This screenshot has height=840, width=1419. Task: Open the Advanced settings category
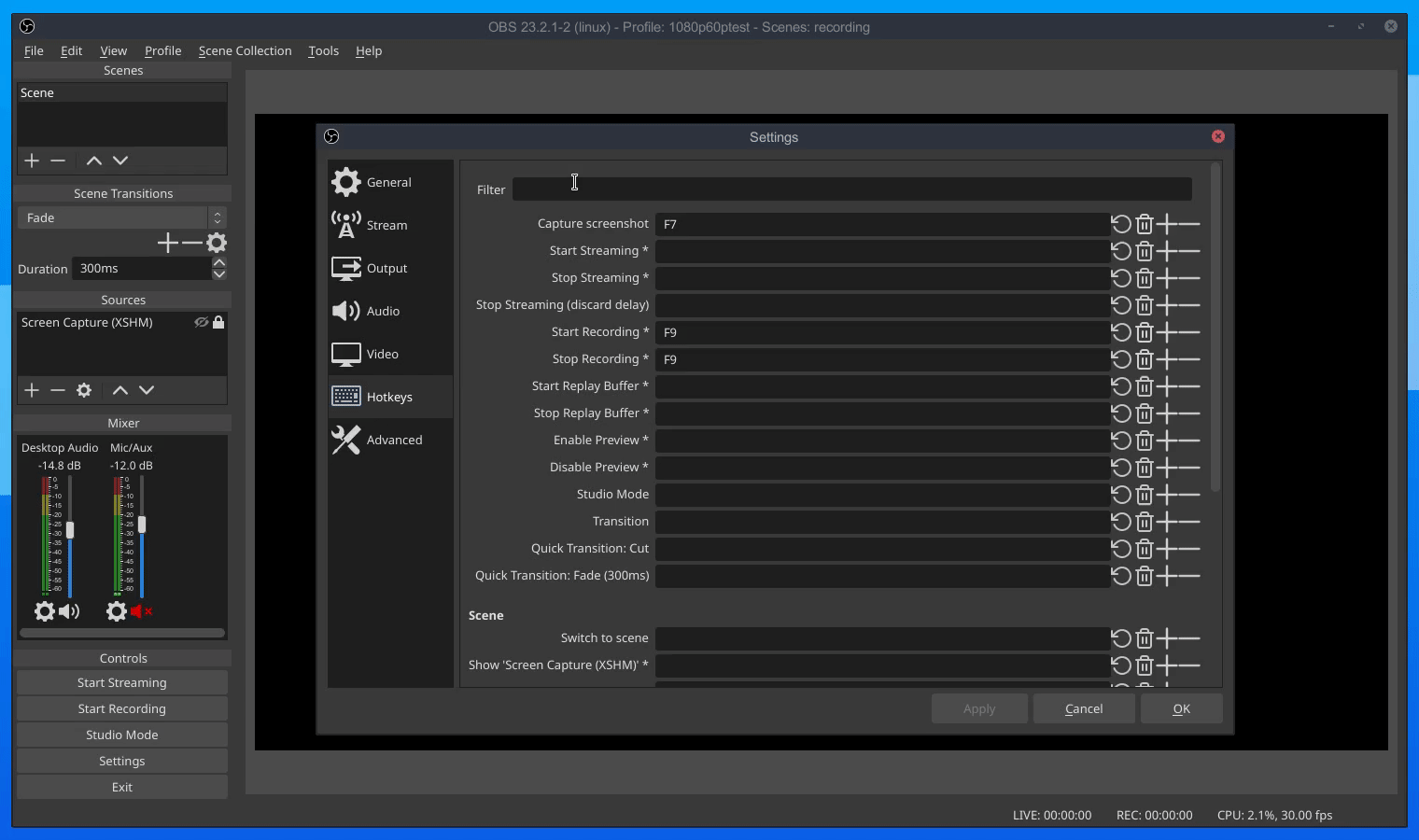(x=390, y=440)
